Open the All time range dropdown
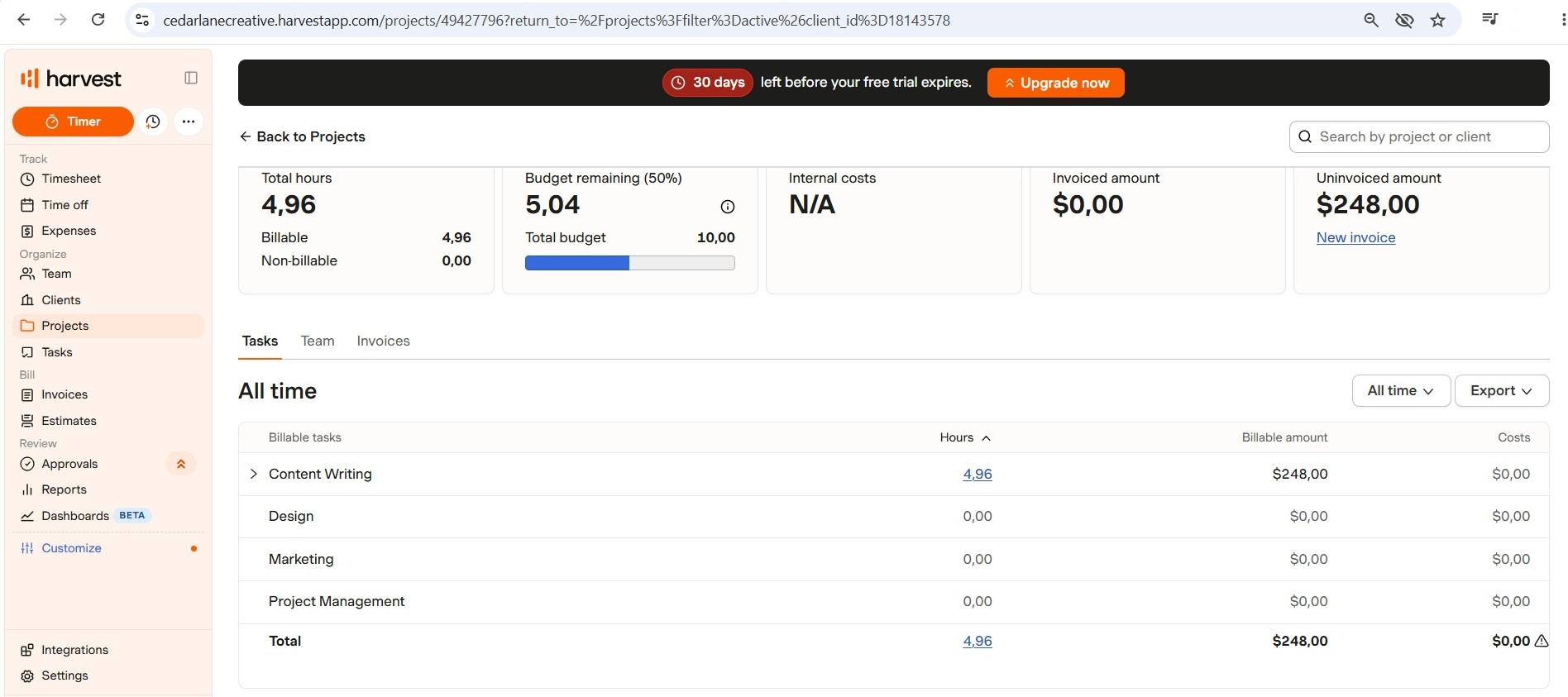1568x697 pixels. click(1401, 390)
